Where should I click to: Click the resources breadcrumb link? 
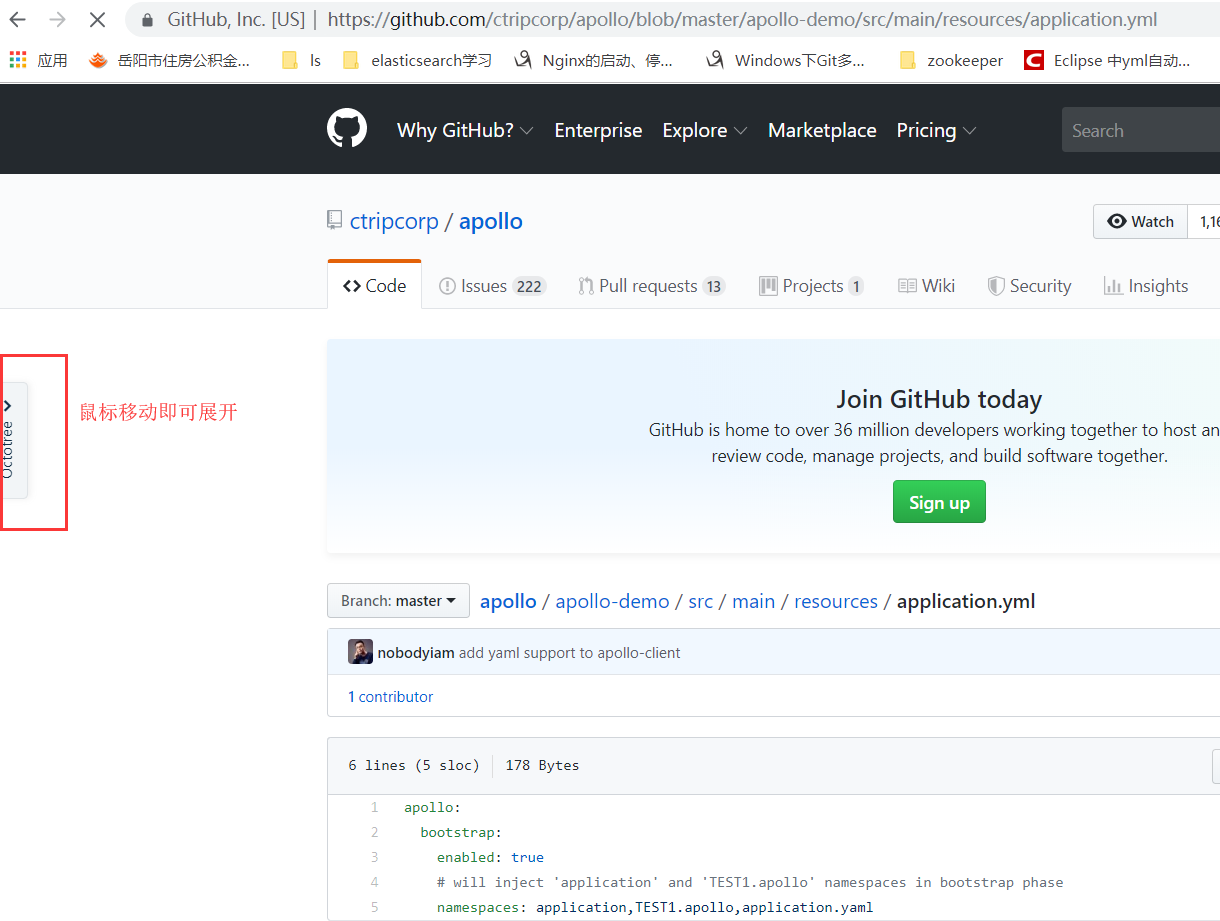tap(836, 601)
